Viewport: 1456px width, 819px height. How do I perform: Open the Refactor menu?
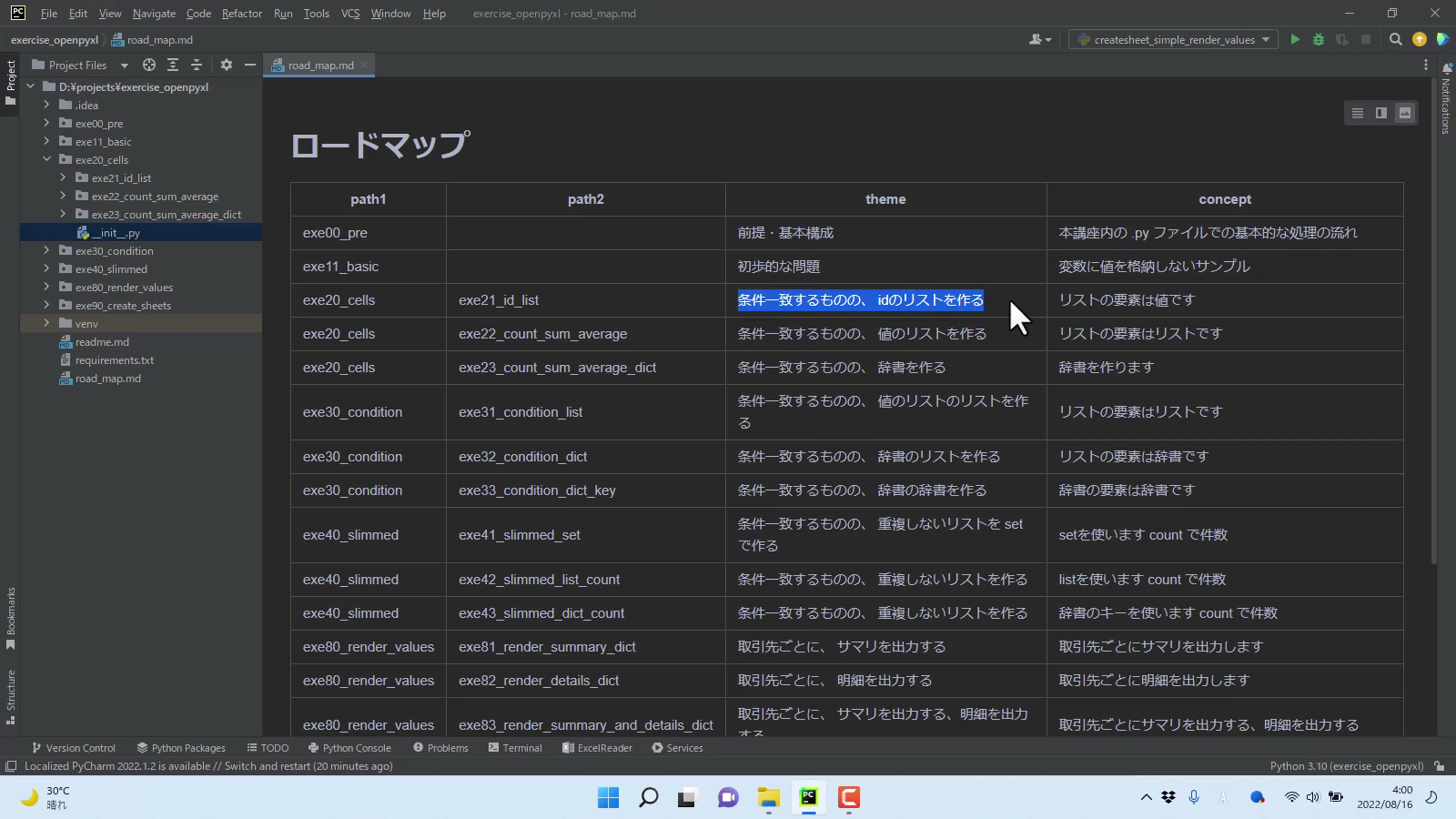[x=241, y=14]
